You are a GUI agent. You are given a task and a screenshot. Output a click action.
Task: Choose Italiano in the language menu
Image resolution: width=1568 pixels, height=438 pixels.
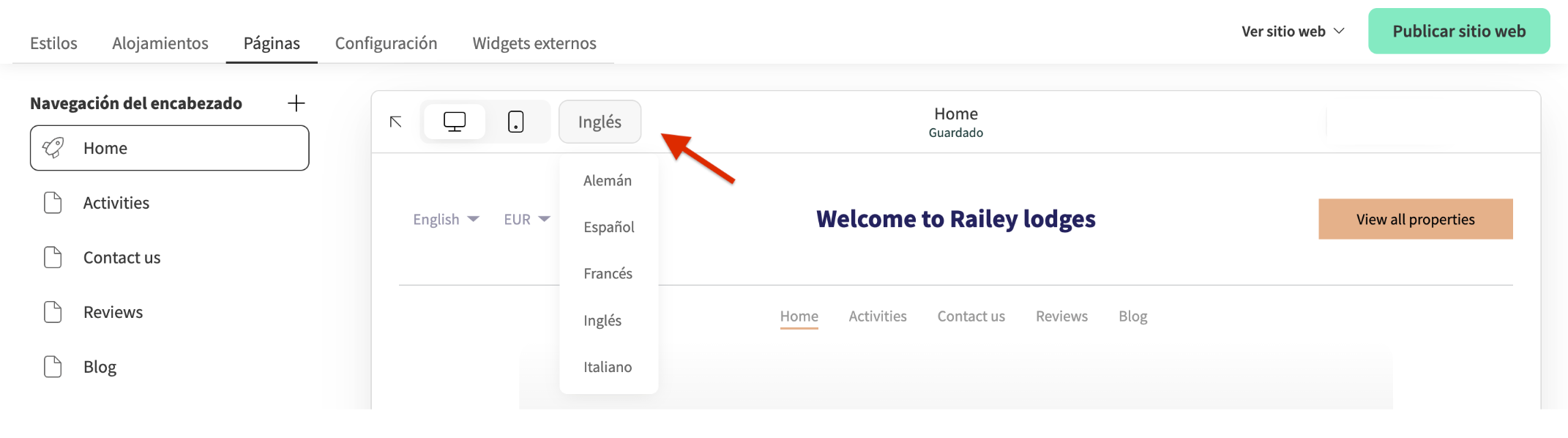pyautogui.click(x=608, y=367)
